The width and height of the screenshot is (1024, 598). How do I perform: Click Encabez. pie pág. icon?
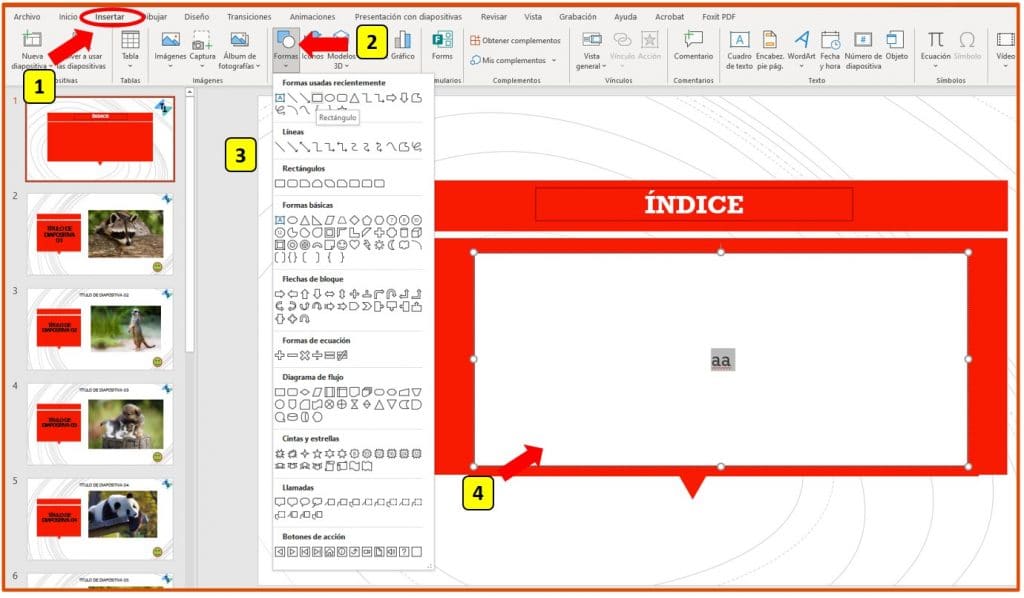coord(769,40)
